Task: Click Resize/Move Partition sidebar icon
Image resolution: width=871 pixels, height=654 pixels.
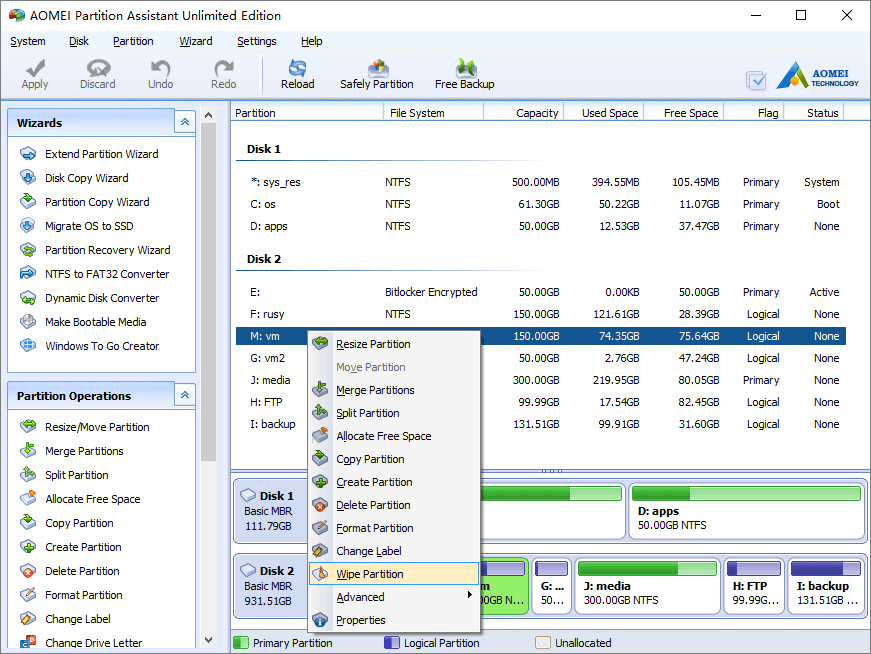Action: point(28,427)
